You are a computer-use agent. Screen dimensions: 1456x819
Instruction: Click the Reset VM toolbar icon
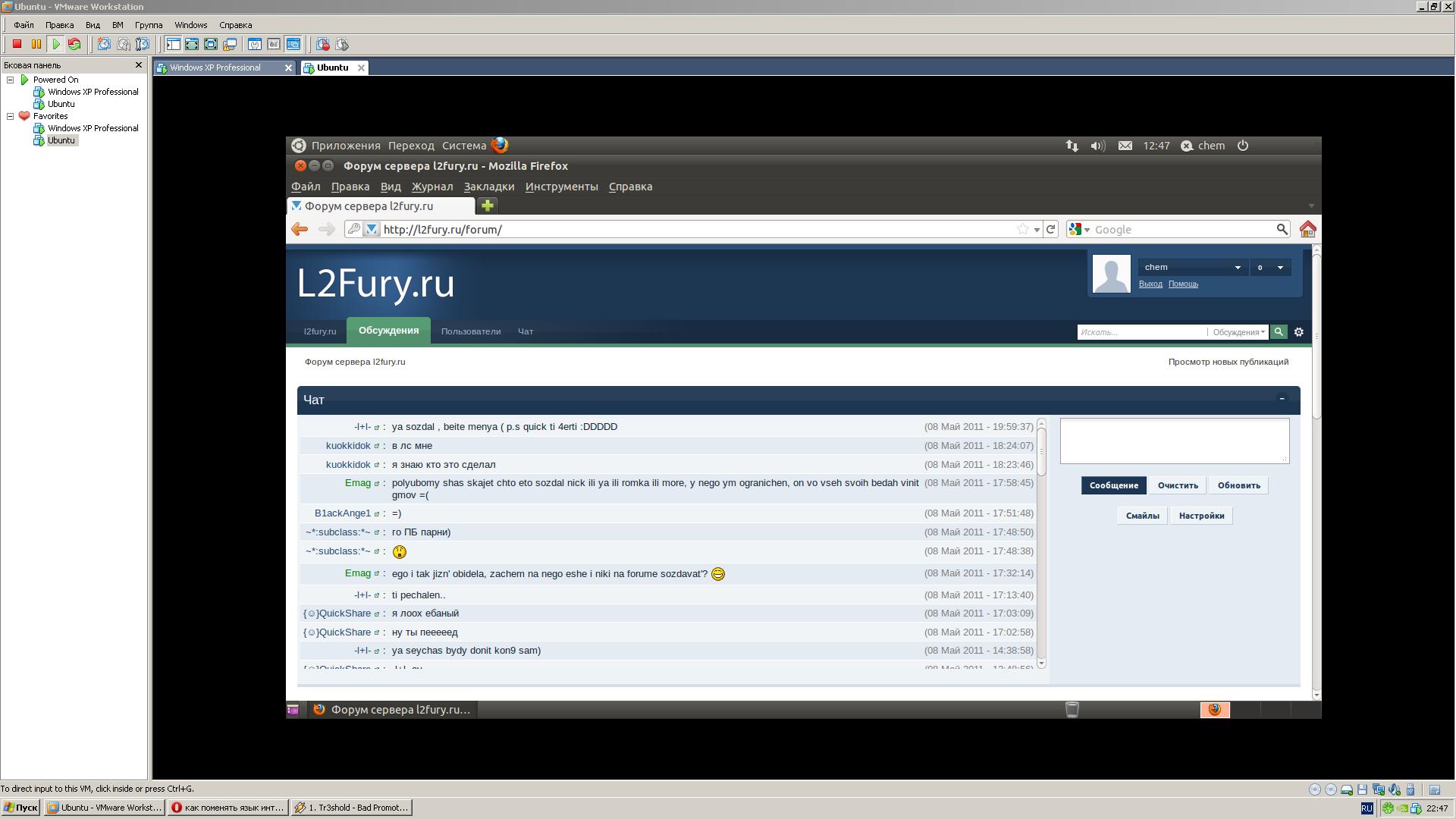click(74, 44)
